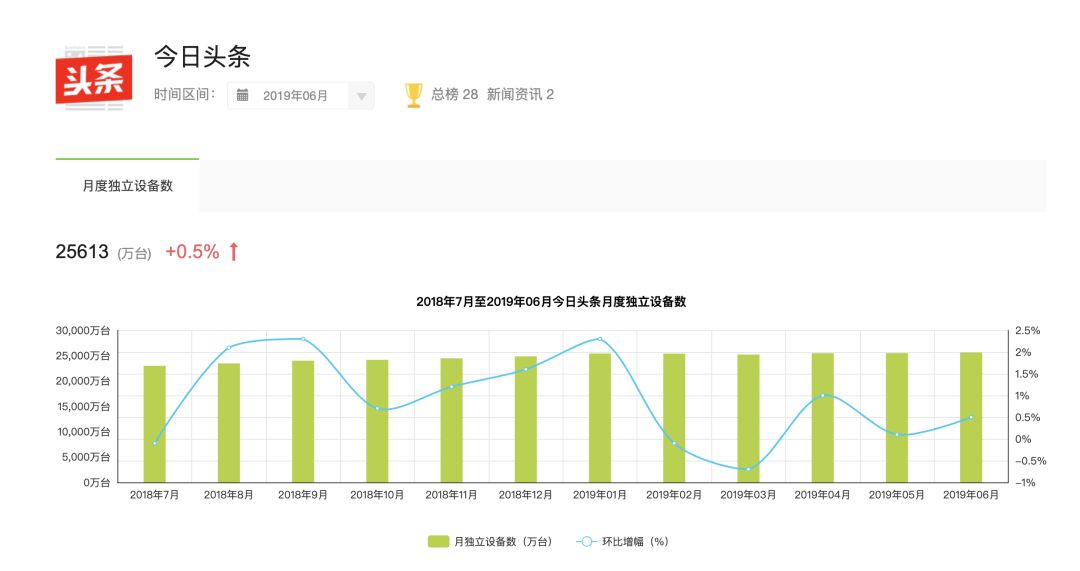
Task: Click the 2019年03月 green bar
Action: click(x=748, y=418)
